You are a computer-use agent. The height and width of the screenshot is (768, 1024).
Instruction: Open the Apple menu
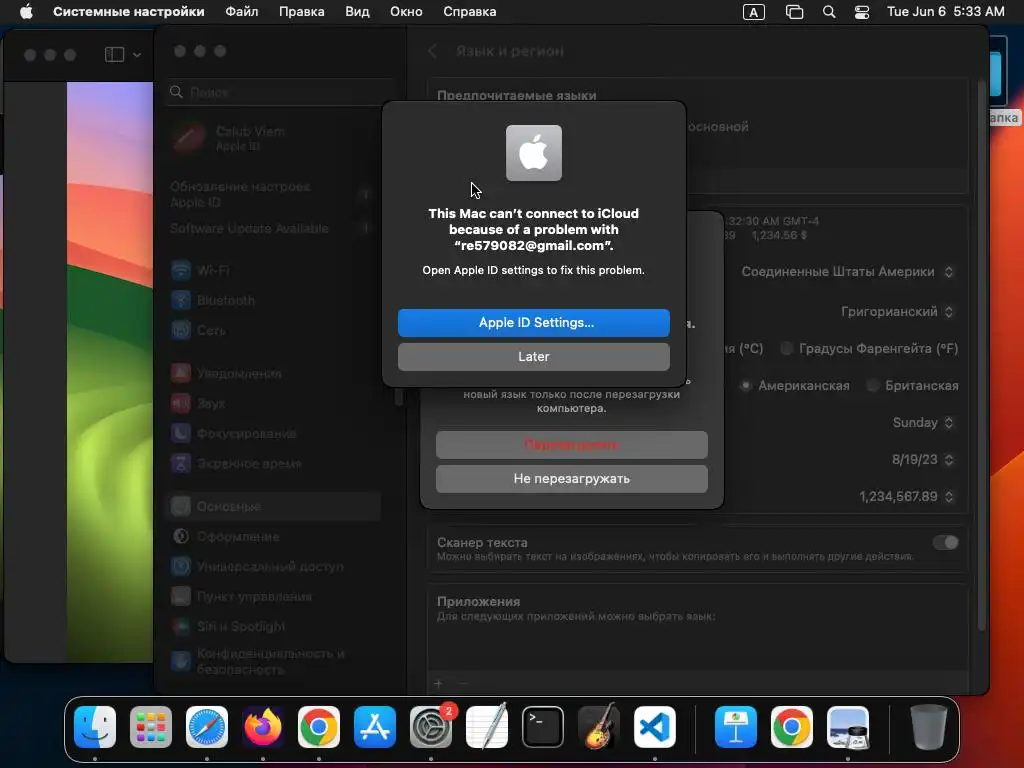pos(26,12)
